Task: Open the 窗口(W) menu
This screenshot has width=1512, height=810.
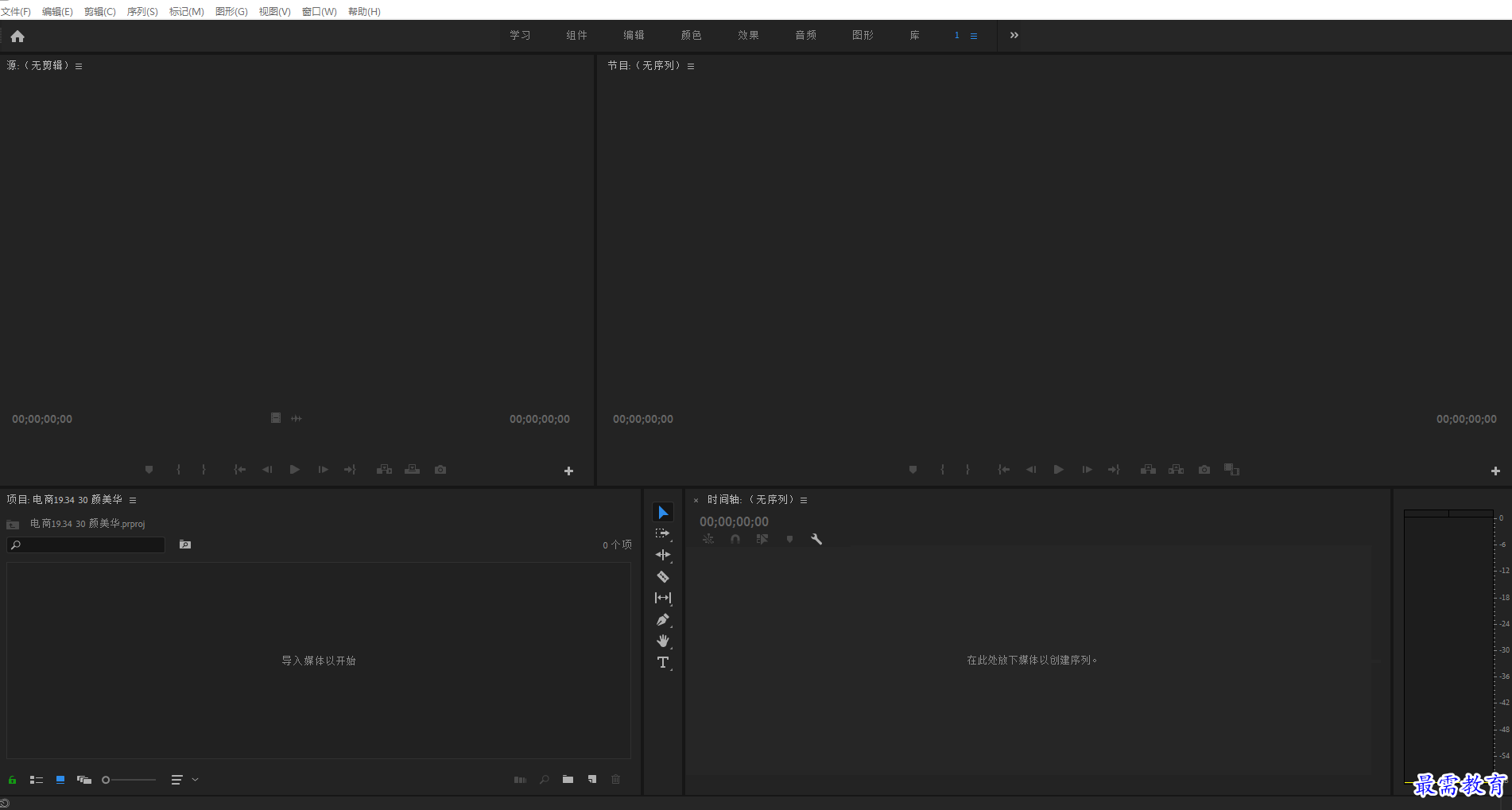Action: tap(320, 12)
